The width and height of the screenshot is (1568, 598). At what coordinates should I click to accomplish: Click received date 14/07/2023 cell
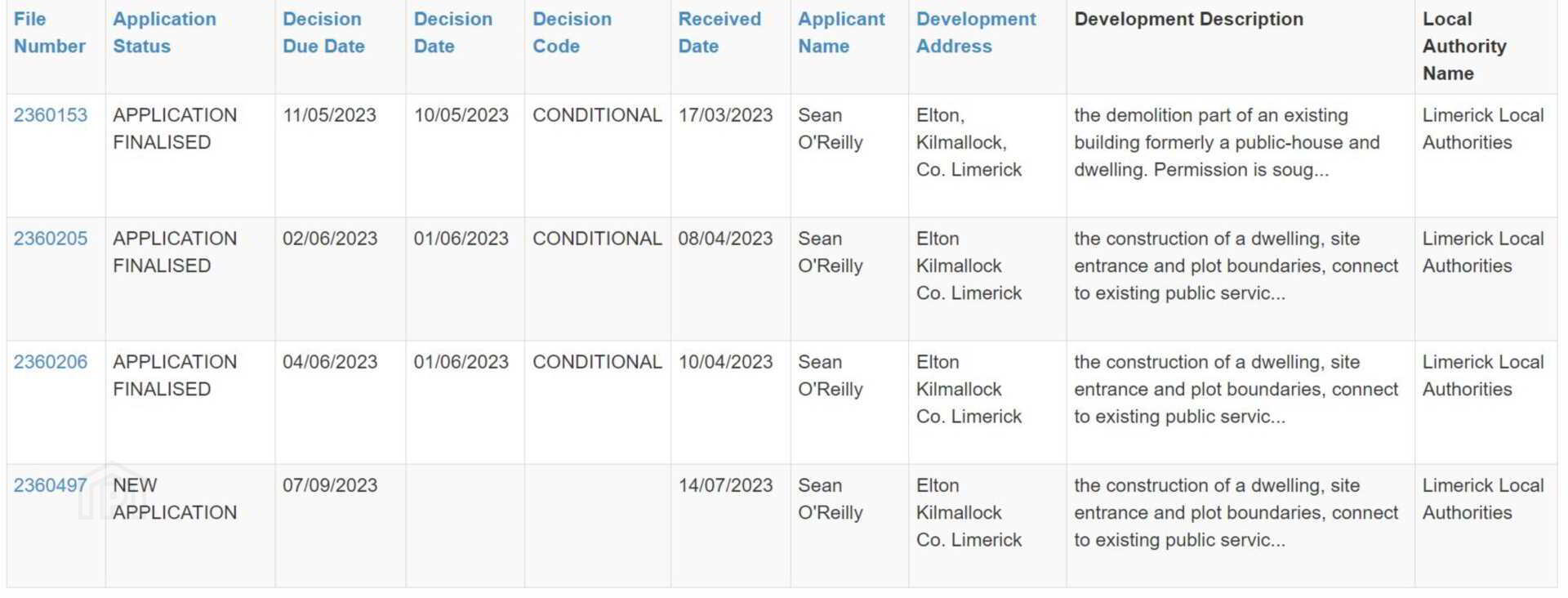[x=725, y=485]
